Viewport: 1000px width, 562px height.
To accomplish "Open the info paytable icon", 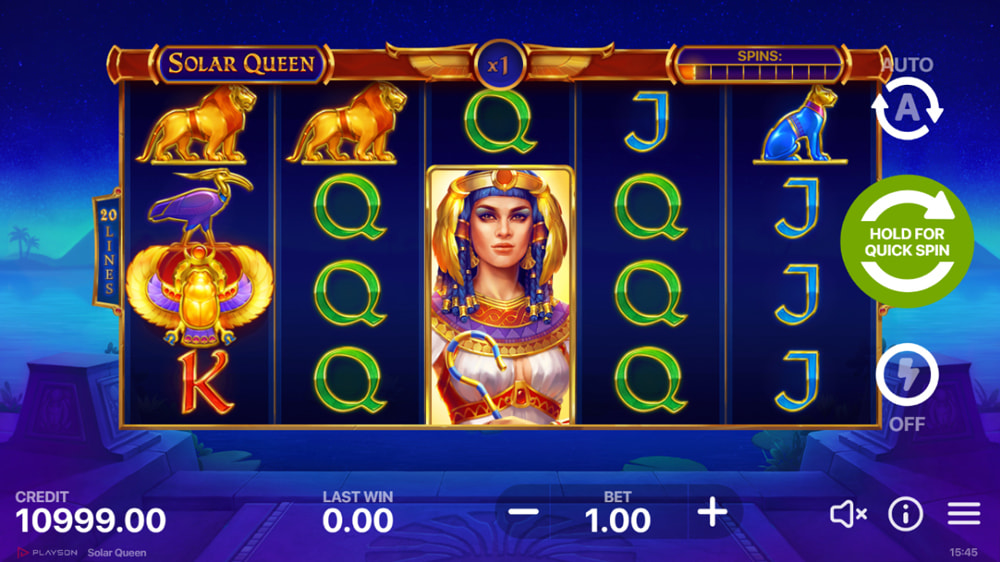I will [x=906, y=514].
